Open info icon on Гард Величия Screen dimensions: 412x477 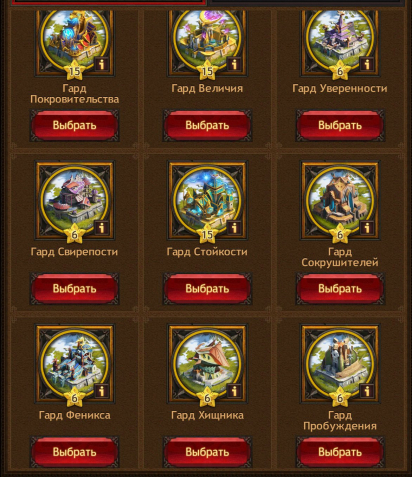click(234, 64)
